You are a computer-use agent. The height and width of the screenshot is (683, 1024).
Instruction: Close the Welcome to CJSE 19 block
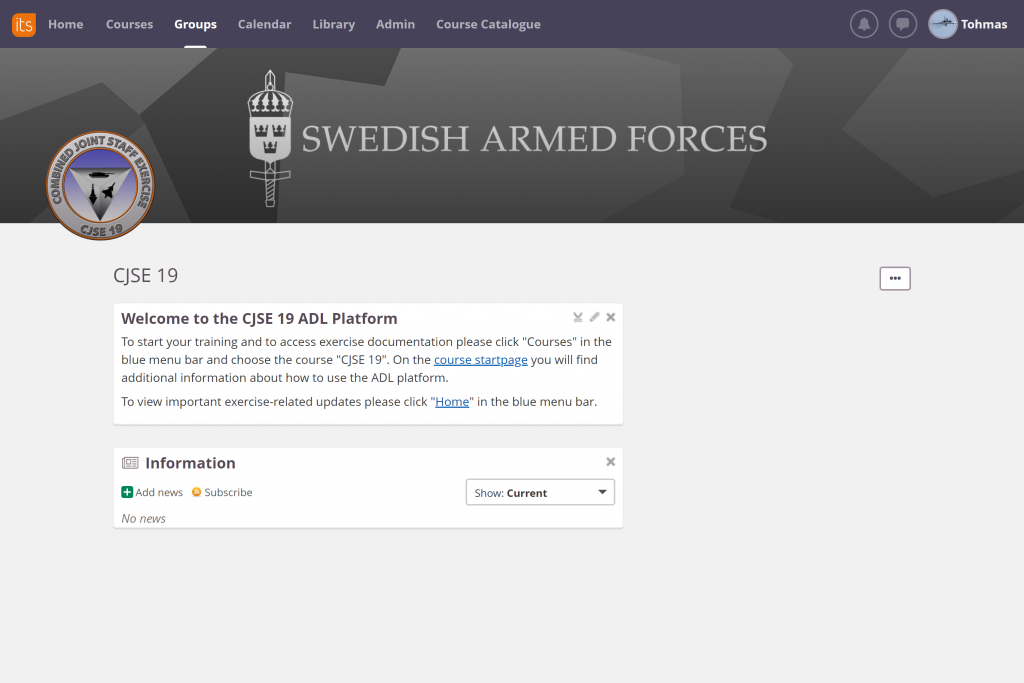coord(611,317)
